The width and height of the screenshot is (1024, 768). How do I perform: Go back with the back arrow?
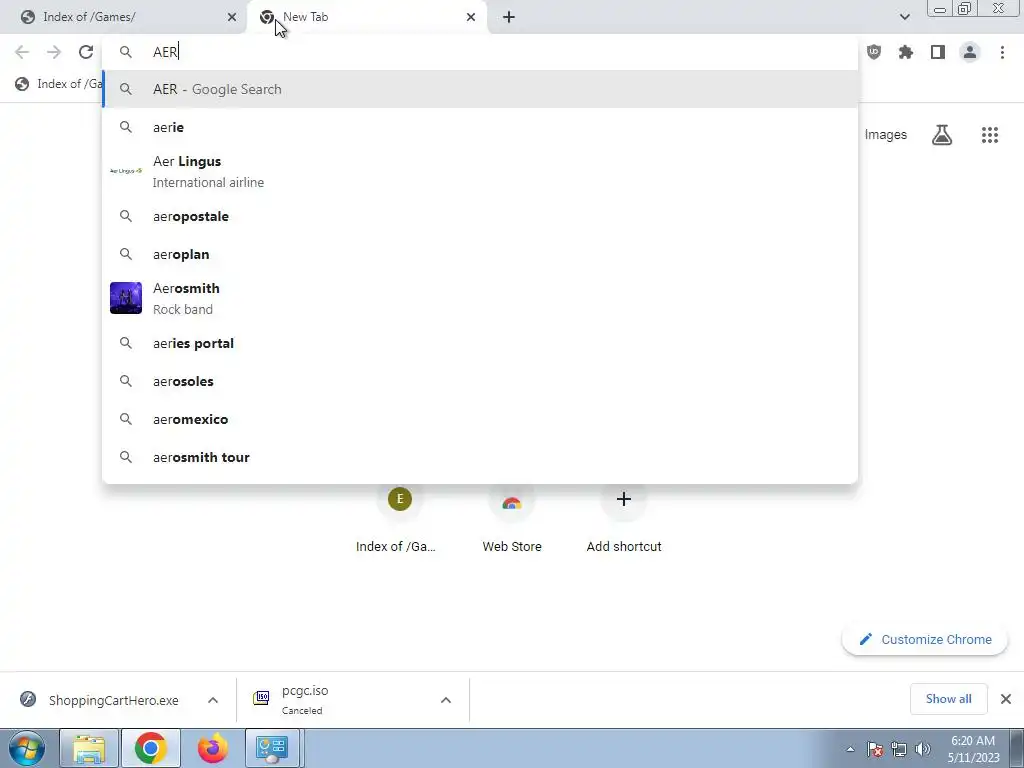pyautogui.click(x=22, y=52)
